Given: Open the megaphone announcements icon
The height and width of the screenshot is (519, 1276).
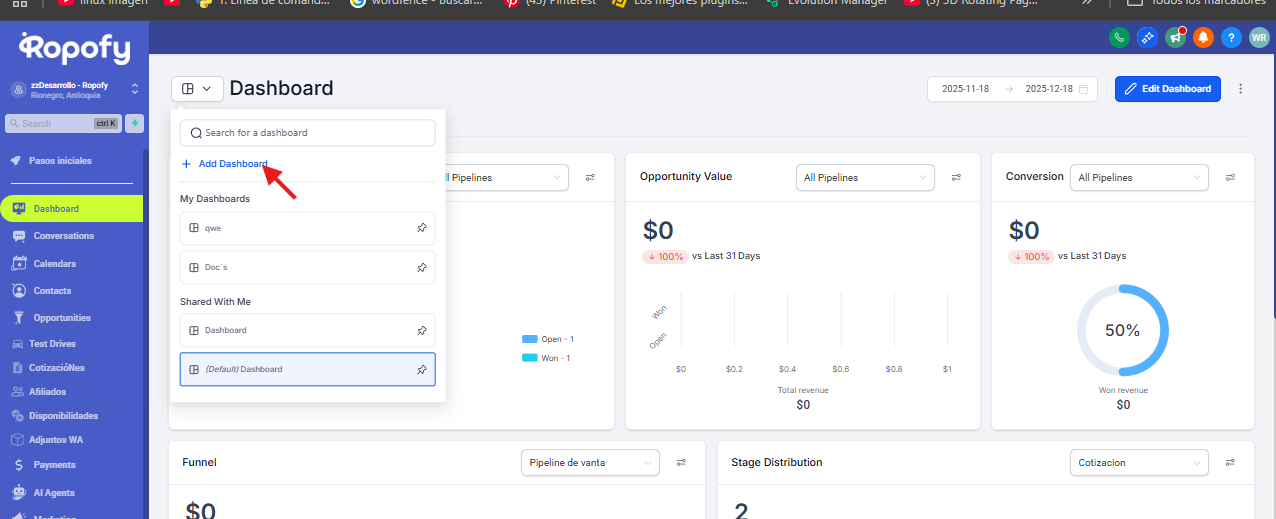Looking at the screenshot, I should 1175,37.
